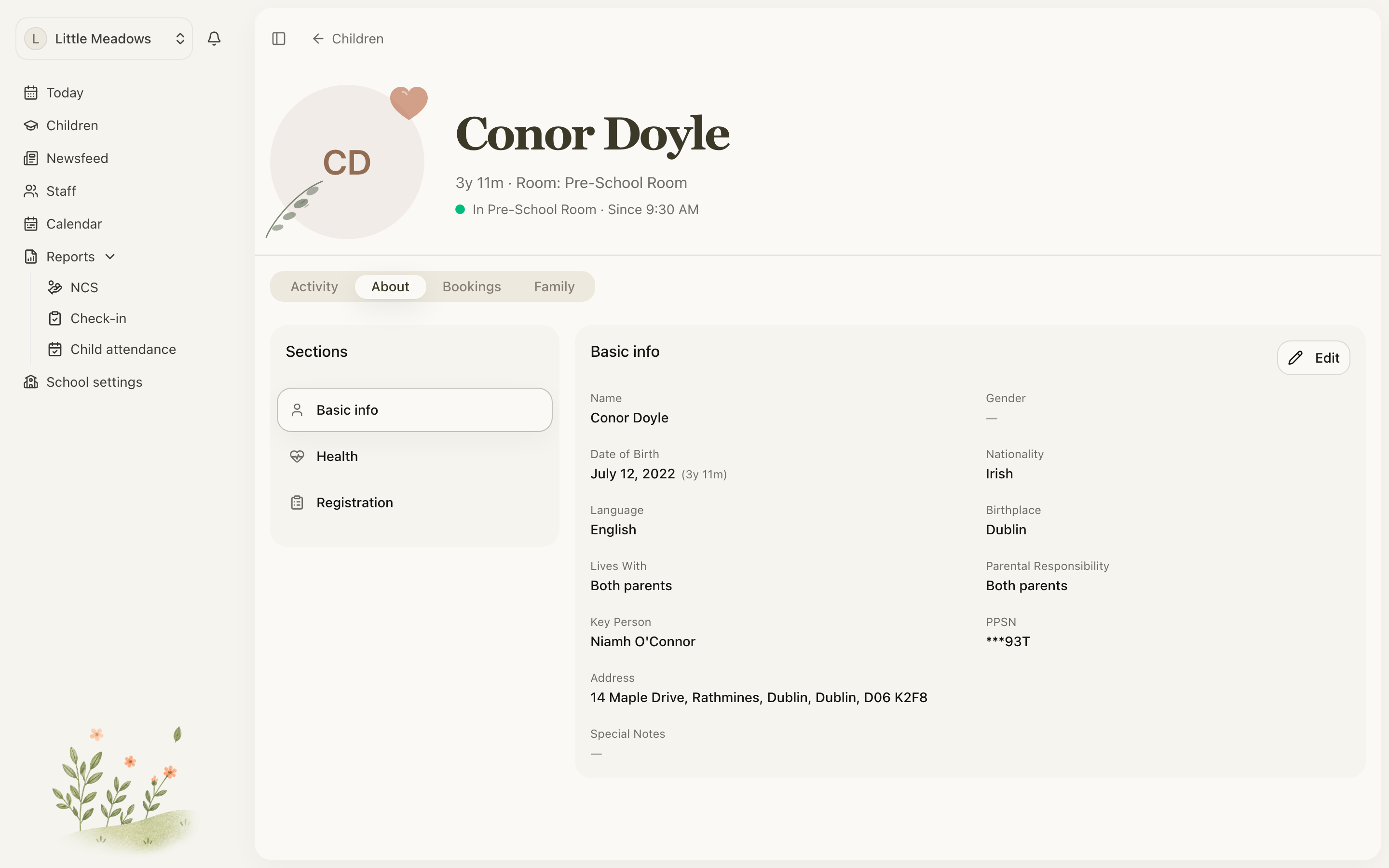Collapse the Reports submenu chevron
1389x868 pixels.
pos(110,257)
